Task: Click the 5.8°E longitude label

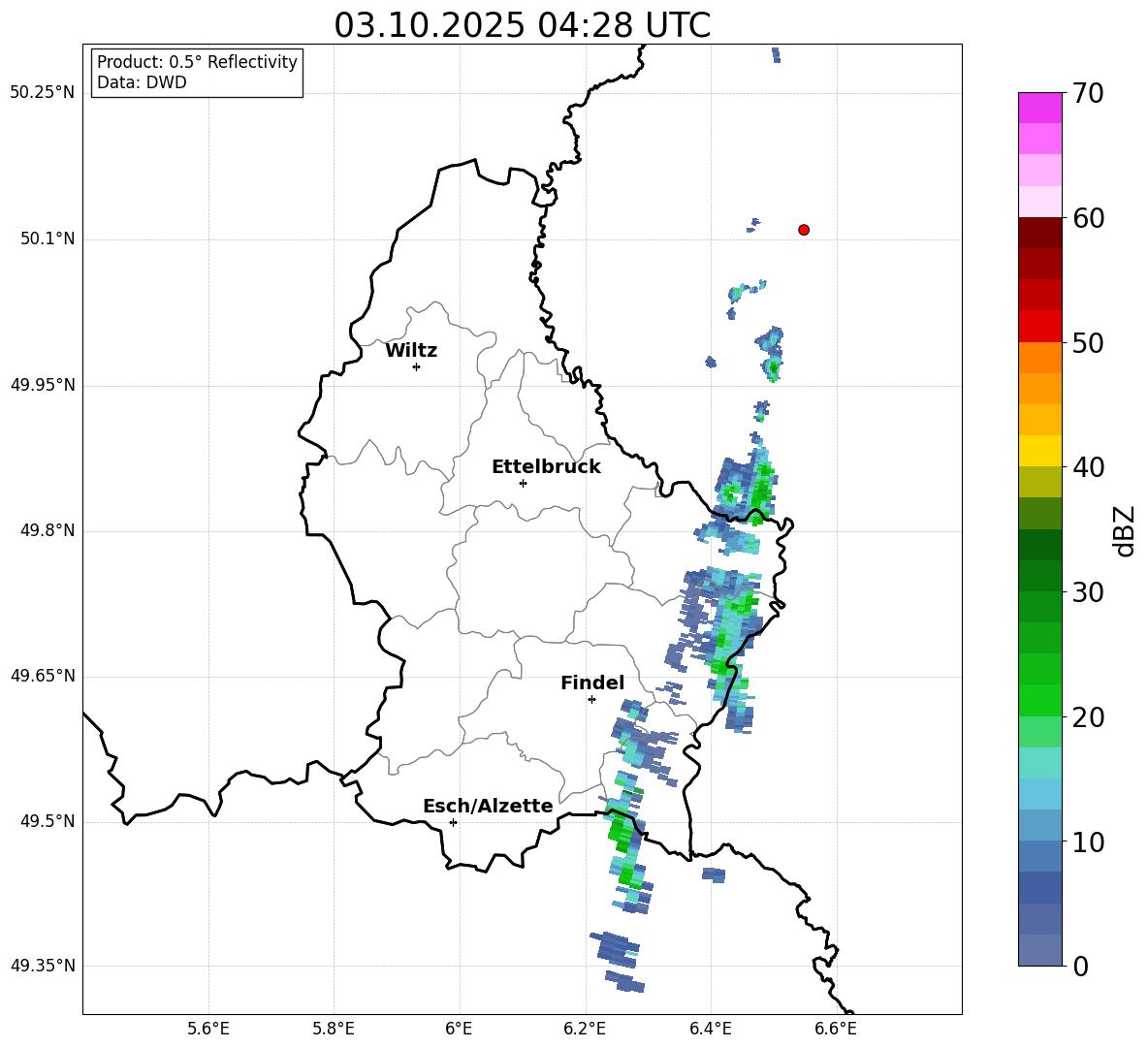Action: coord(334,1030)
